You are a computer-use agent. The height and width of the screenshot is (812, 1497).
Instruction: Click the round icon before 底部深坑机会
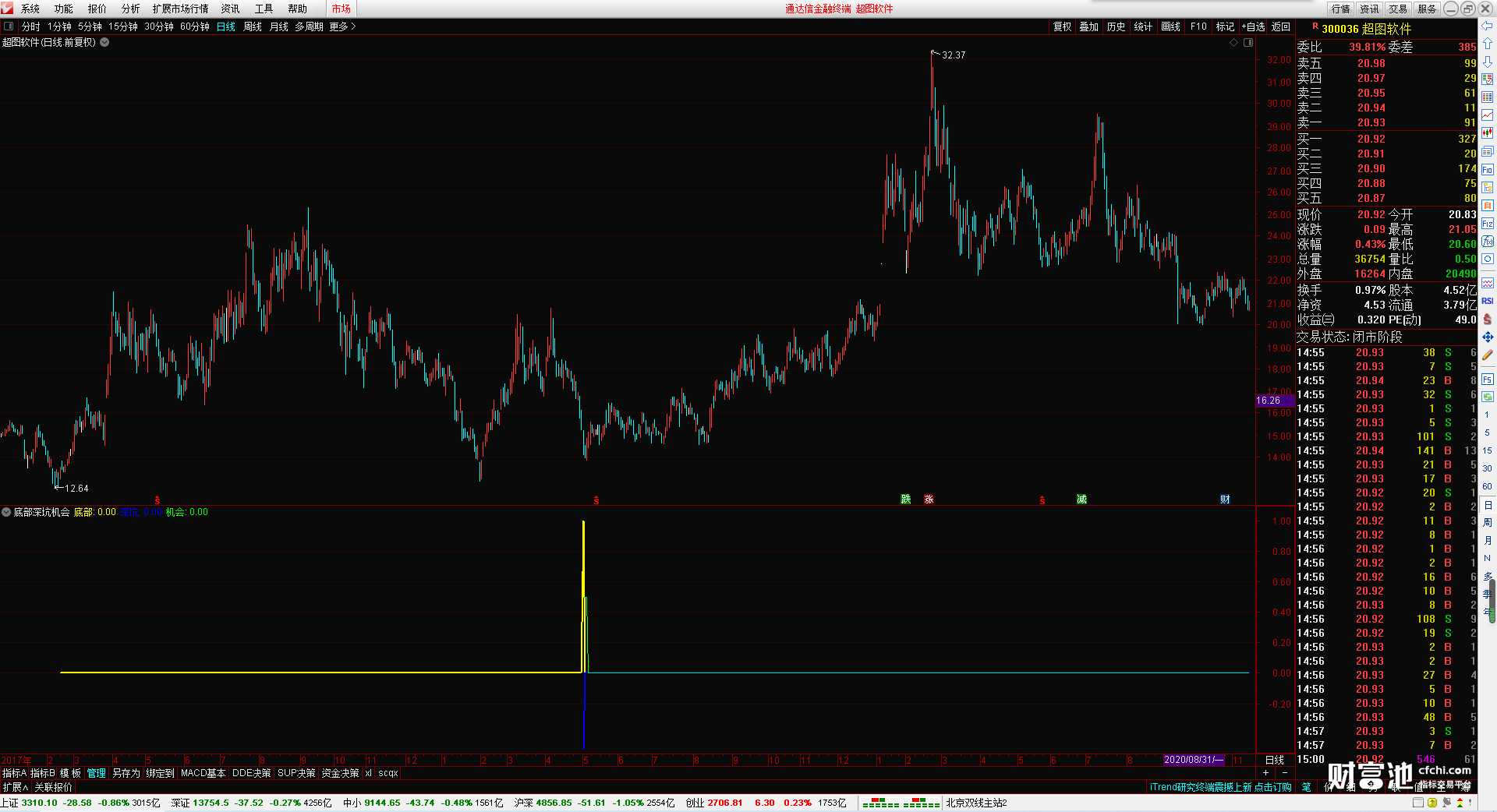[x=6, y=512]
